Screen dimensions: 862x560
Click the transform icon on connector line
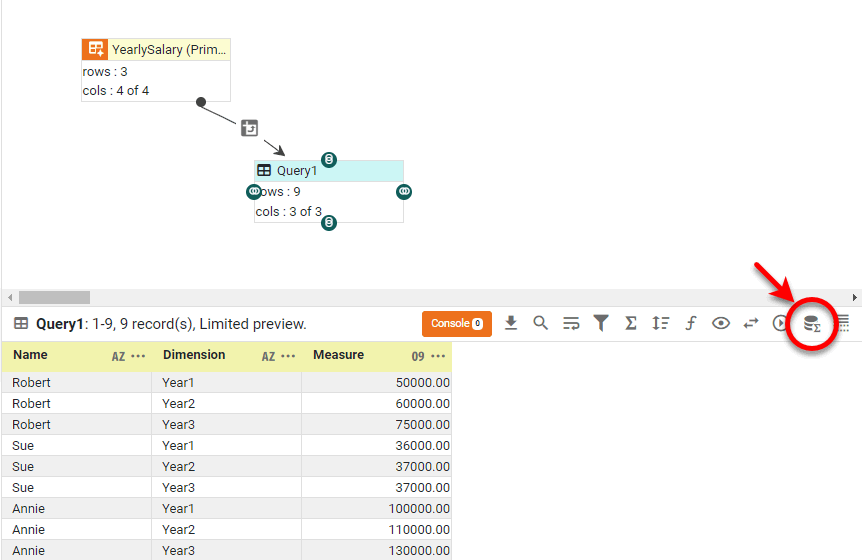coord(250,128)
